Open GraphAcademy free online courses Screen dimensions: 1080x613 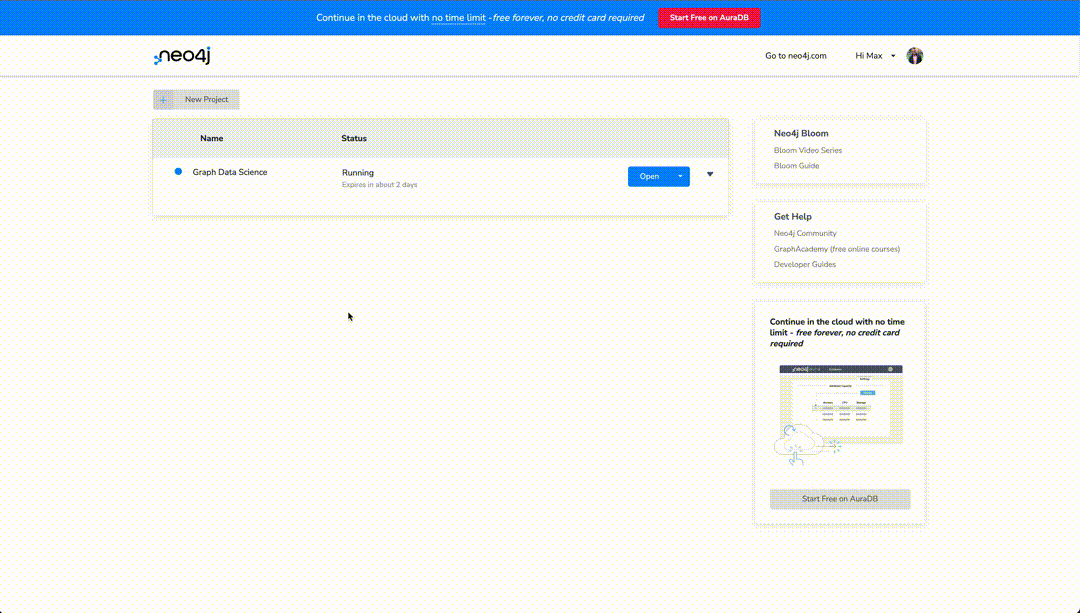tap(837, 249)
